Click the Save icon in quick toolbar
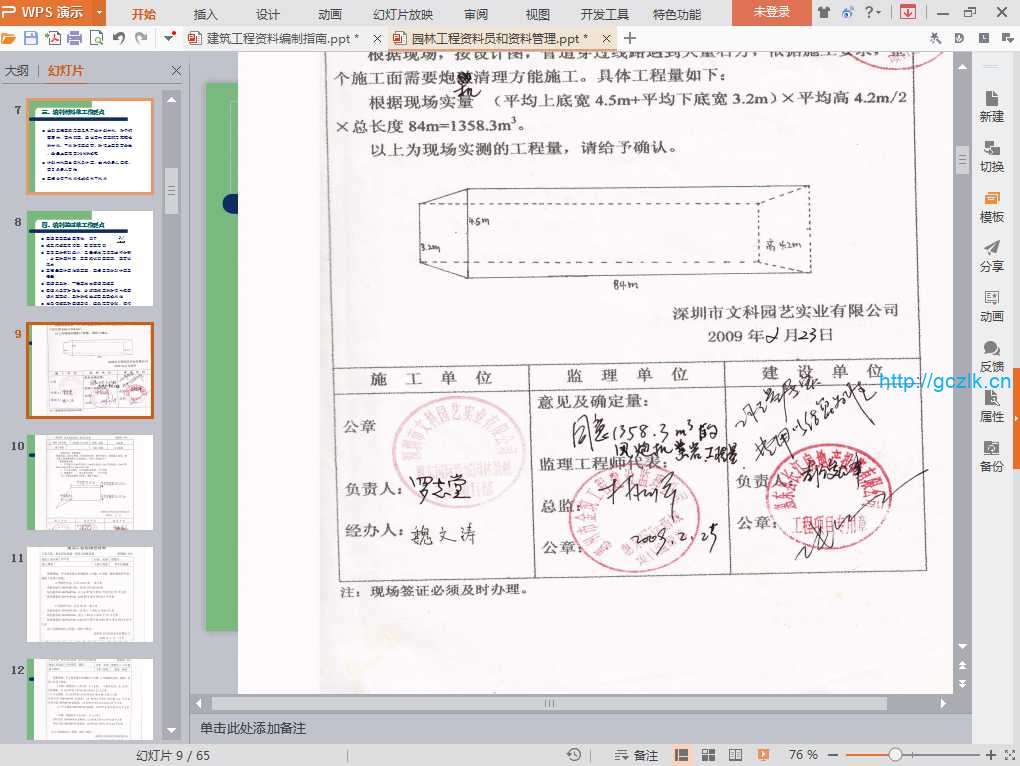 click(x=31, y=38)
